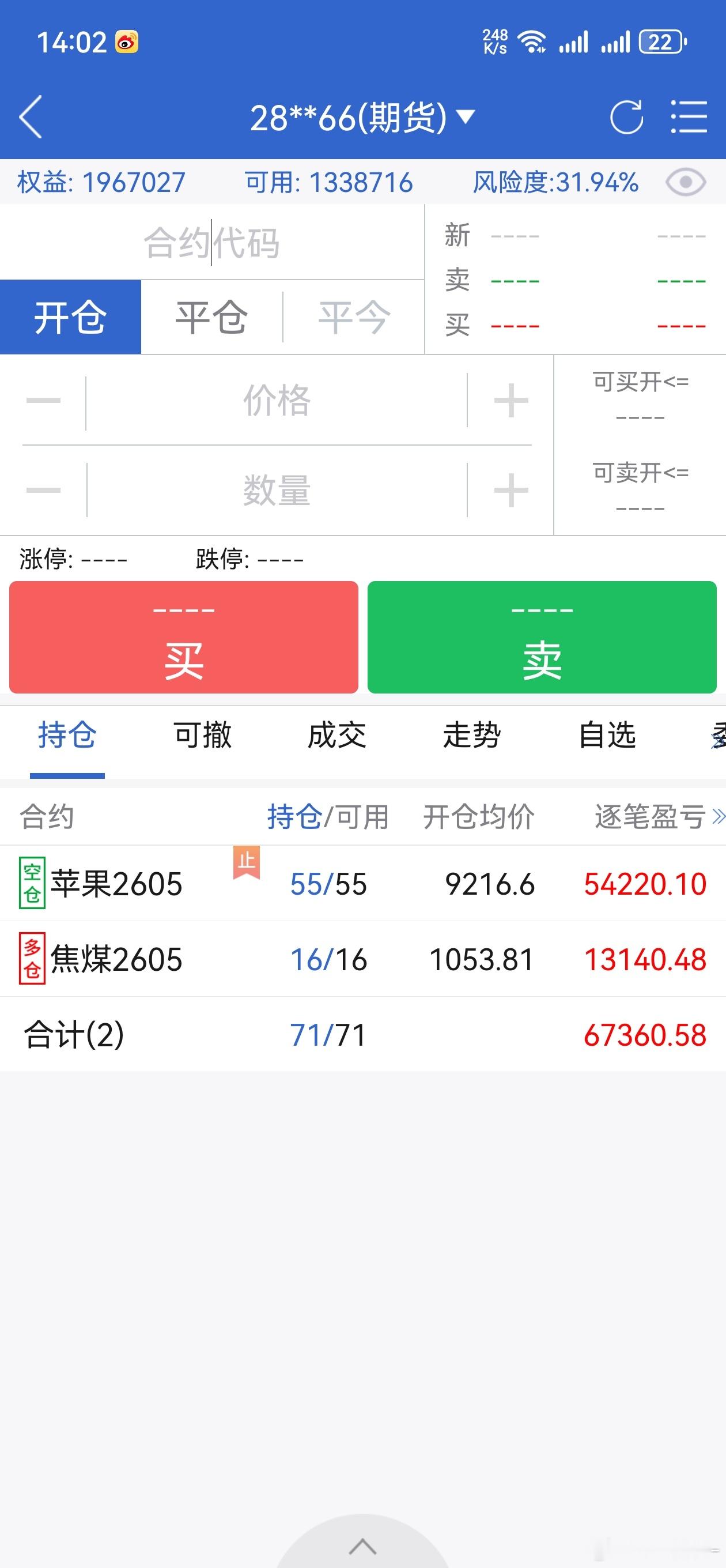Tap the 买 bid price quote line

575,325
